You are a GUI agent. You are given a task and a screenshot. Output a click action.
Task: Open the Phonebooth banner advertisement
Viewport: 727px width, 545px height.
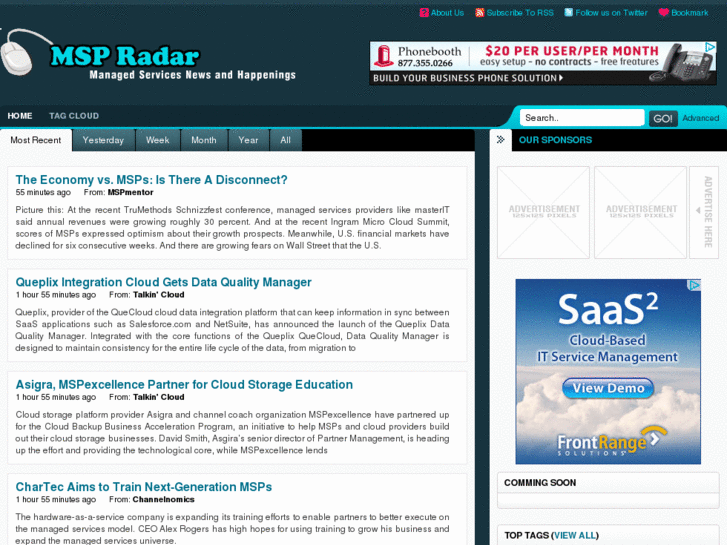pyautogui.click(x=543, y=63)
